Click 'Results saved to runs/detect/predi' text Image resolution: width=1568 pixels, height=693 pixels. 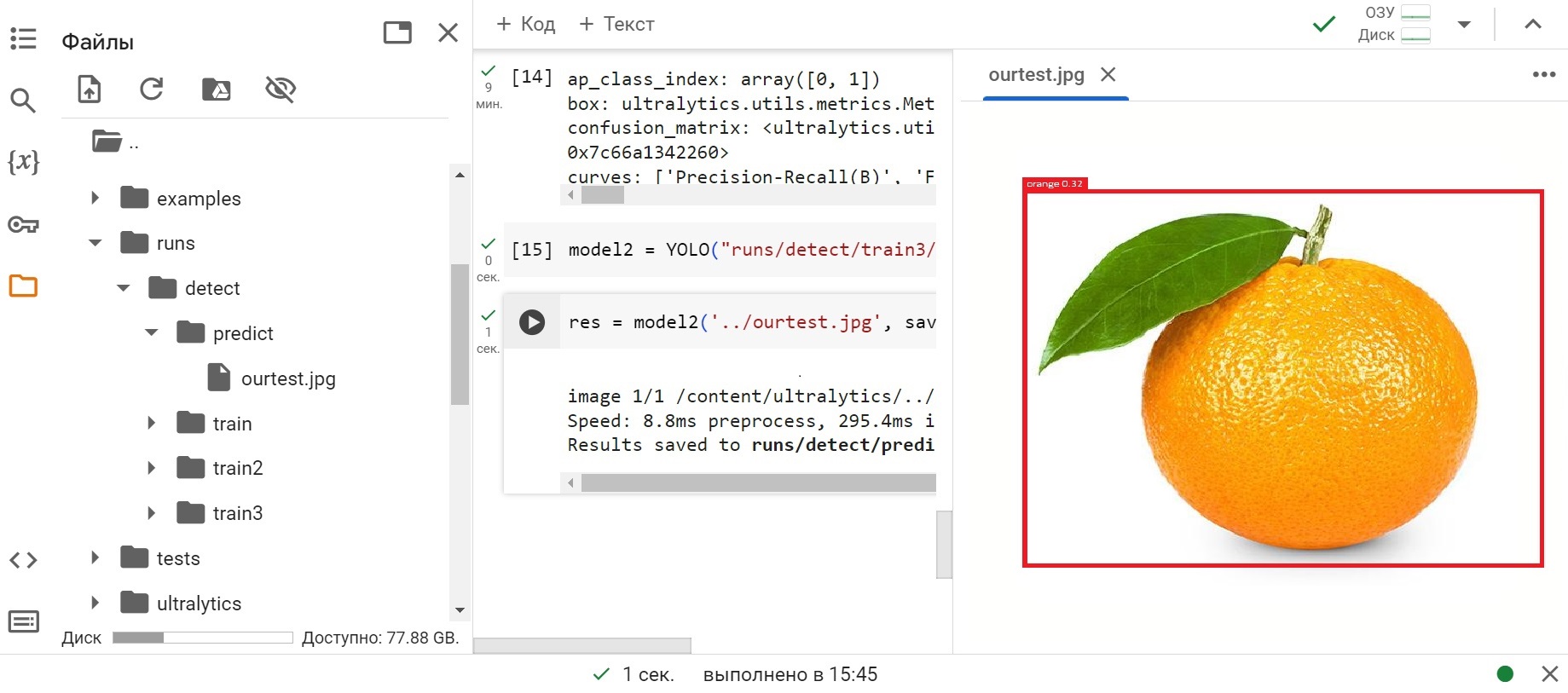(750, 445)
